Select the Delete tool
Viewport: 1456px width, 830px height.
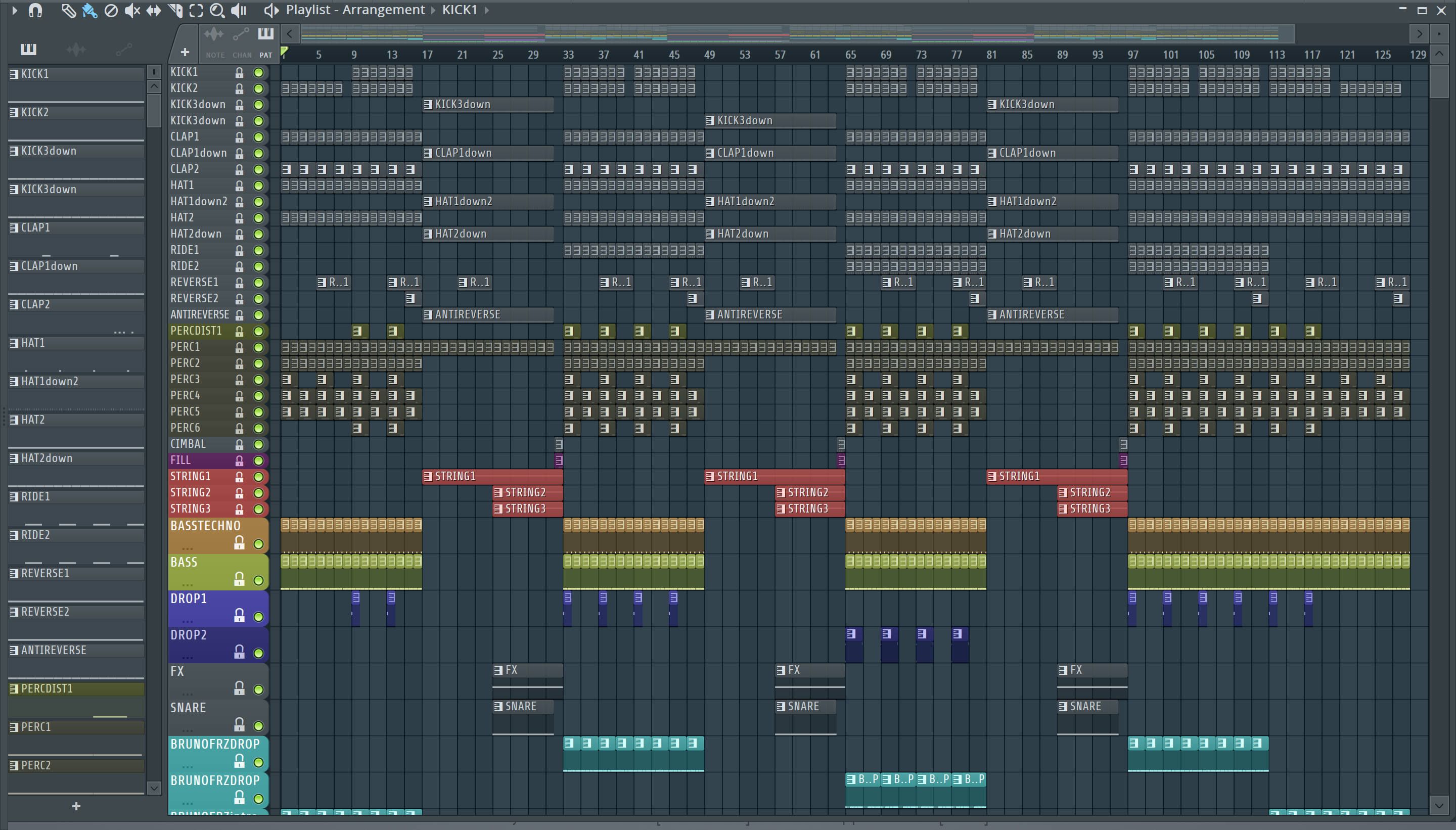click(111, 10)
